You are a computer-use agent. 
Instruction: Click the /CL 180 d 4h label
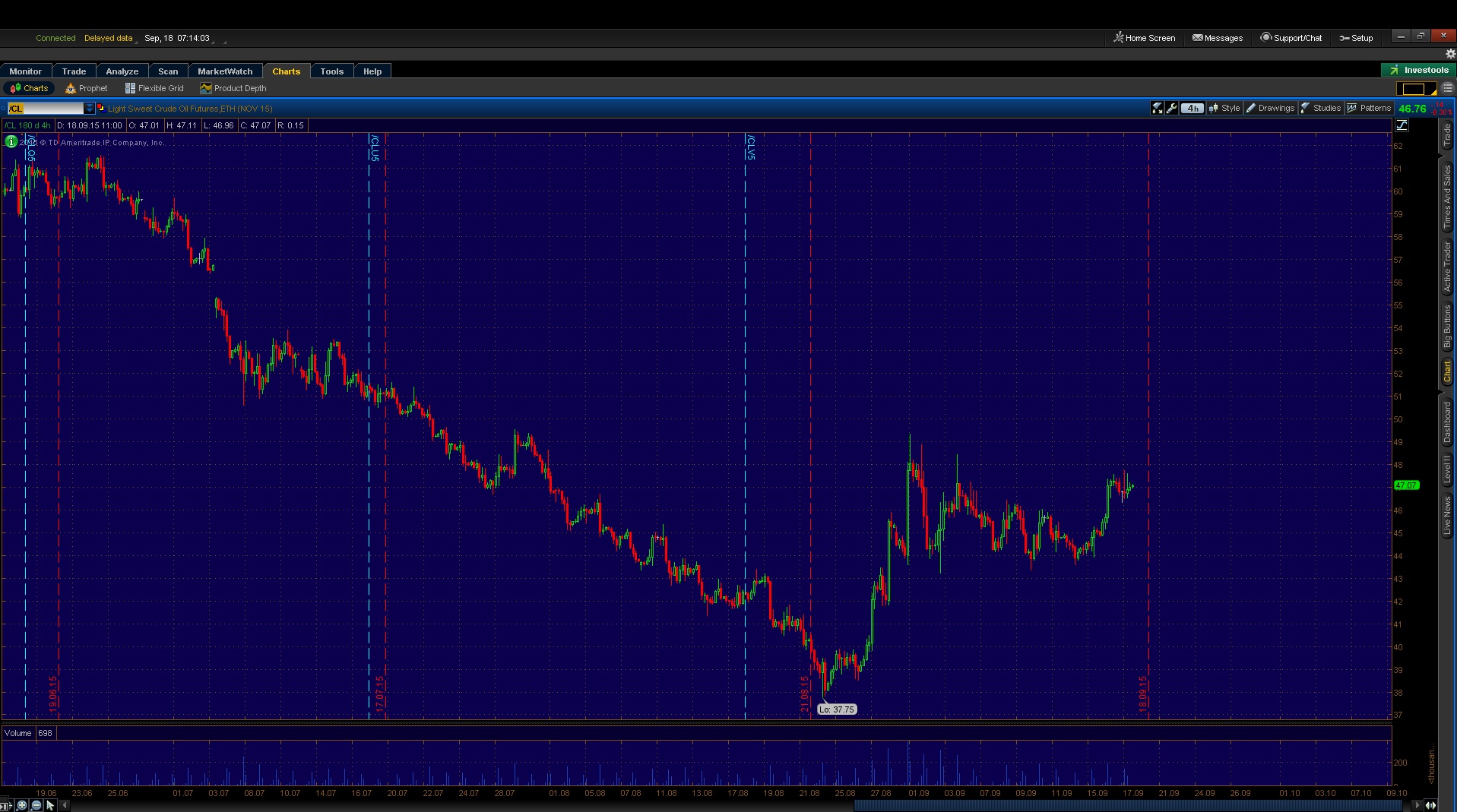(27, 125)
